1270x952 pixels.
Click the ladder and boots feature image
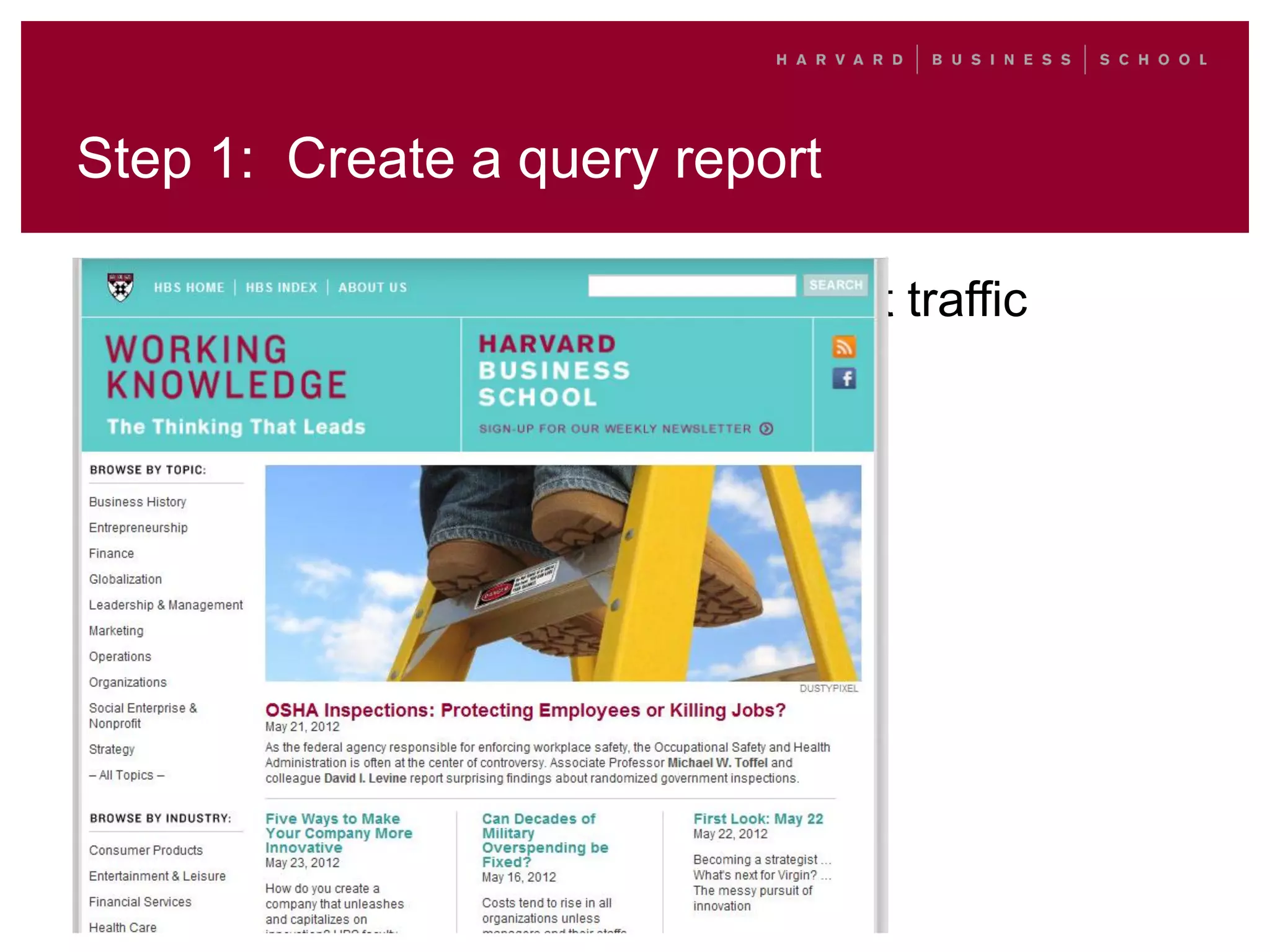[563, 573]
